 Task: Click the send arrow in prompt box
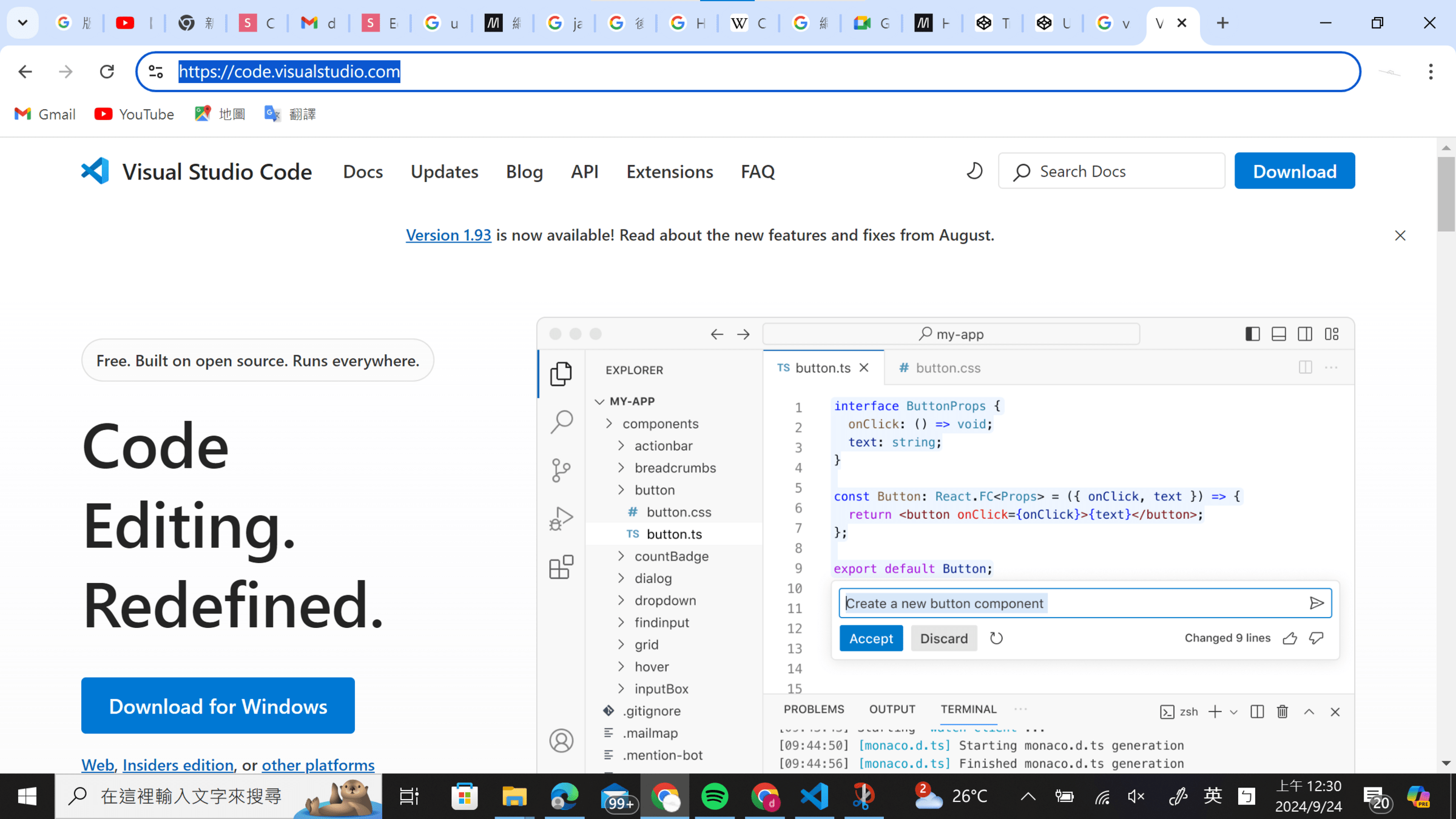coord(1316,603)
